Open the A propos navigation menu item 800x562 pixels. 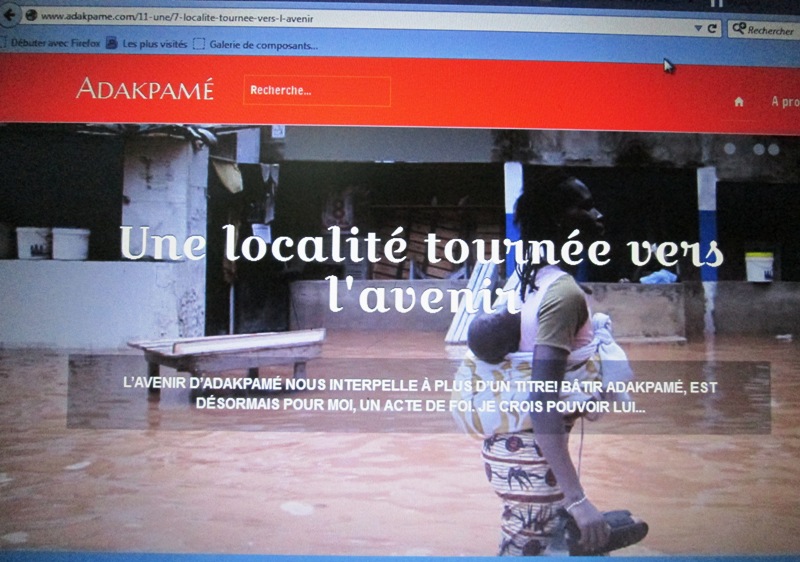tap(784, 102)
